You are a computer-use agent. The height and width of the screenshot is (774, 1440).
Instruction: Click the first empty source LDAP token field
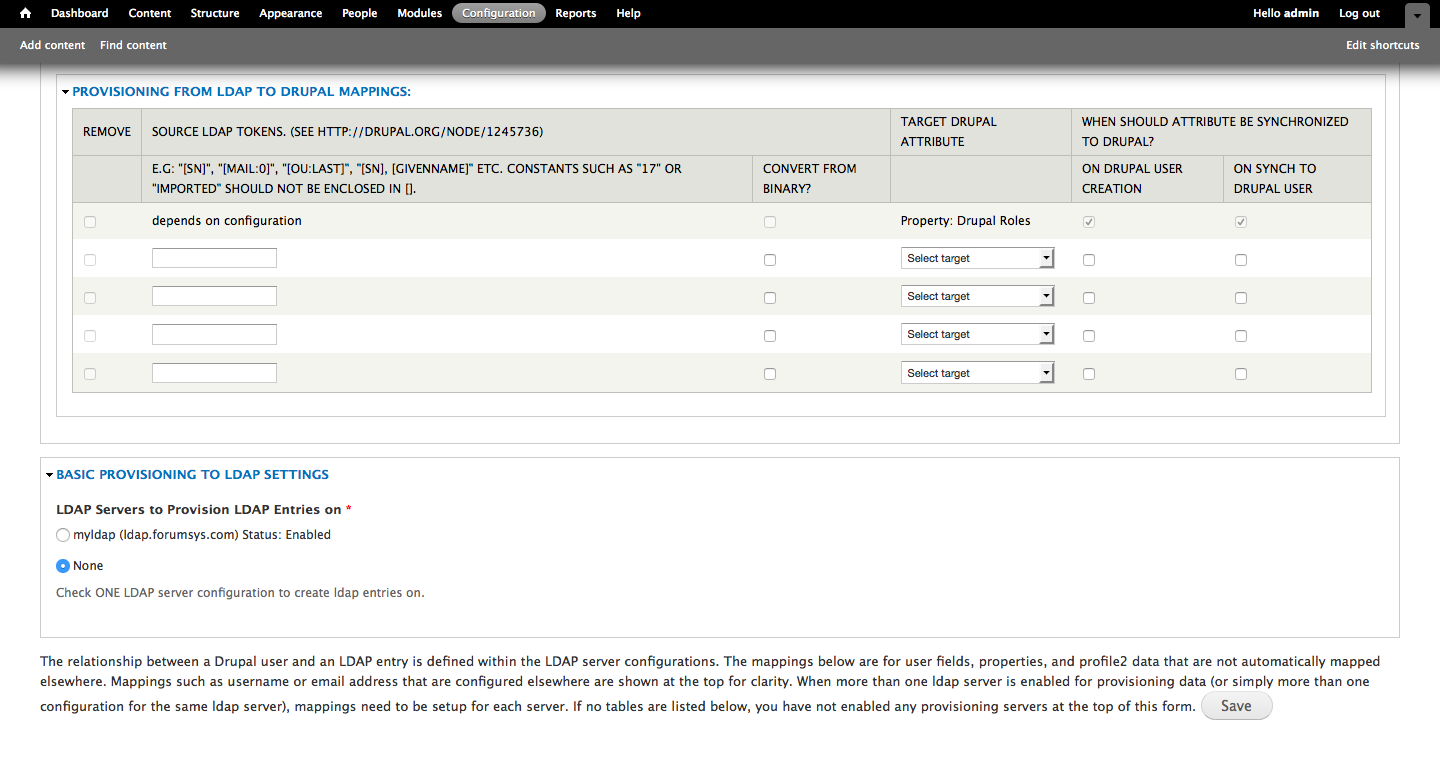tap(214, 258)
